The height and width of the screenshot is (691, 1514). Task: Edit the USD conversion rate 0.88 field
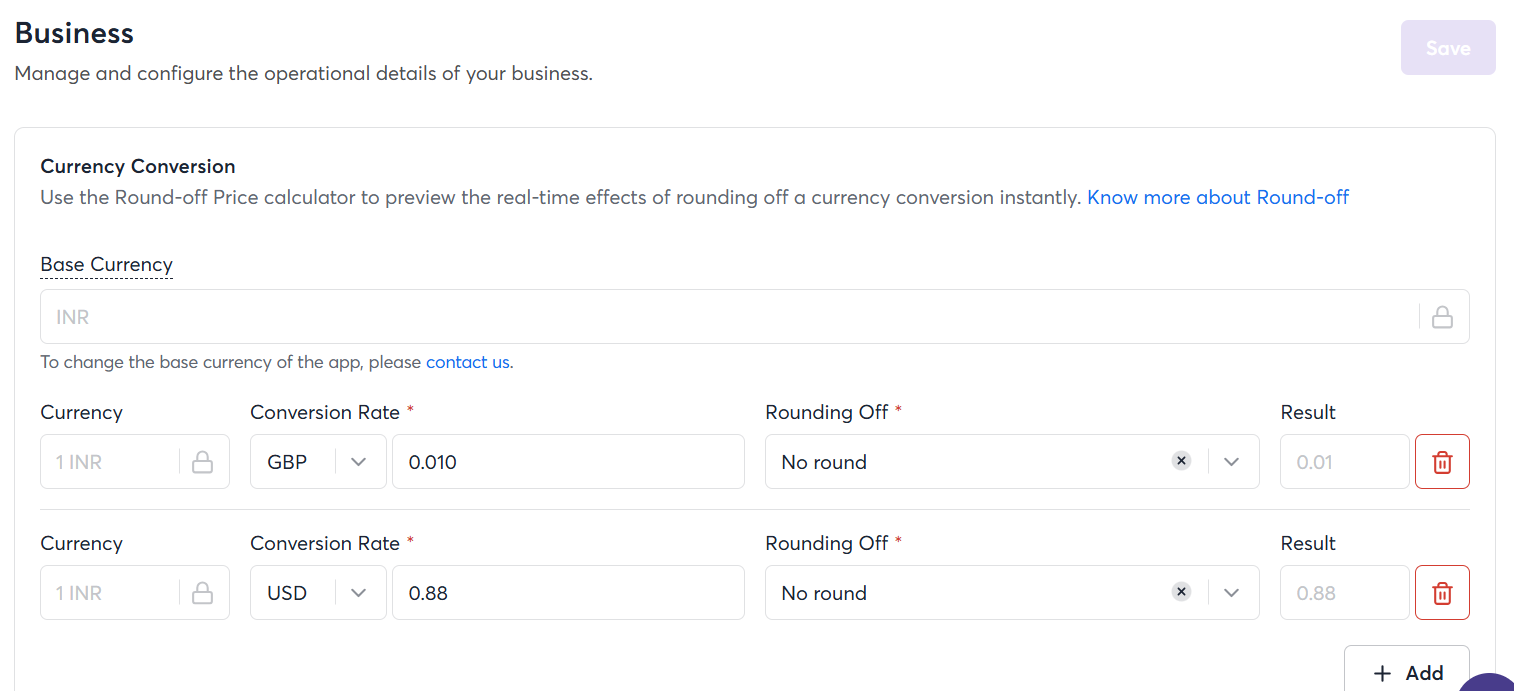[568, 593]
